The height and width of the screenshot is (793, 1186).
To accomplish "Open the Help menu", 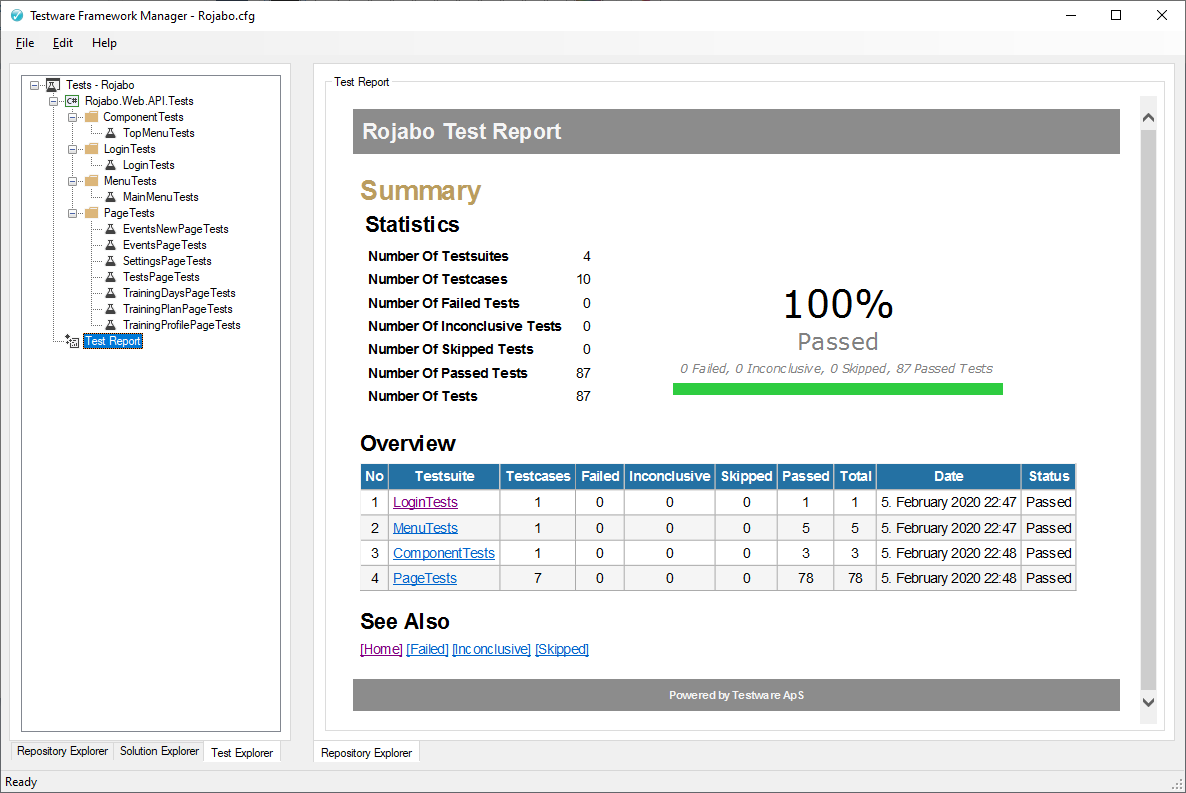I will point(104,43).
